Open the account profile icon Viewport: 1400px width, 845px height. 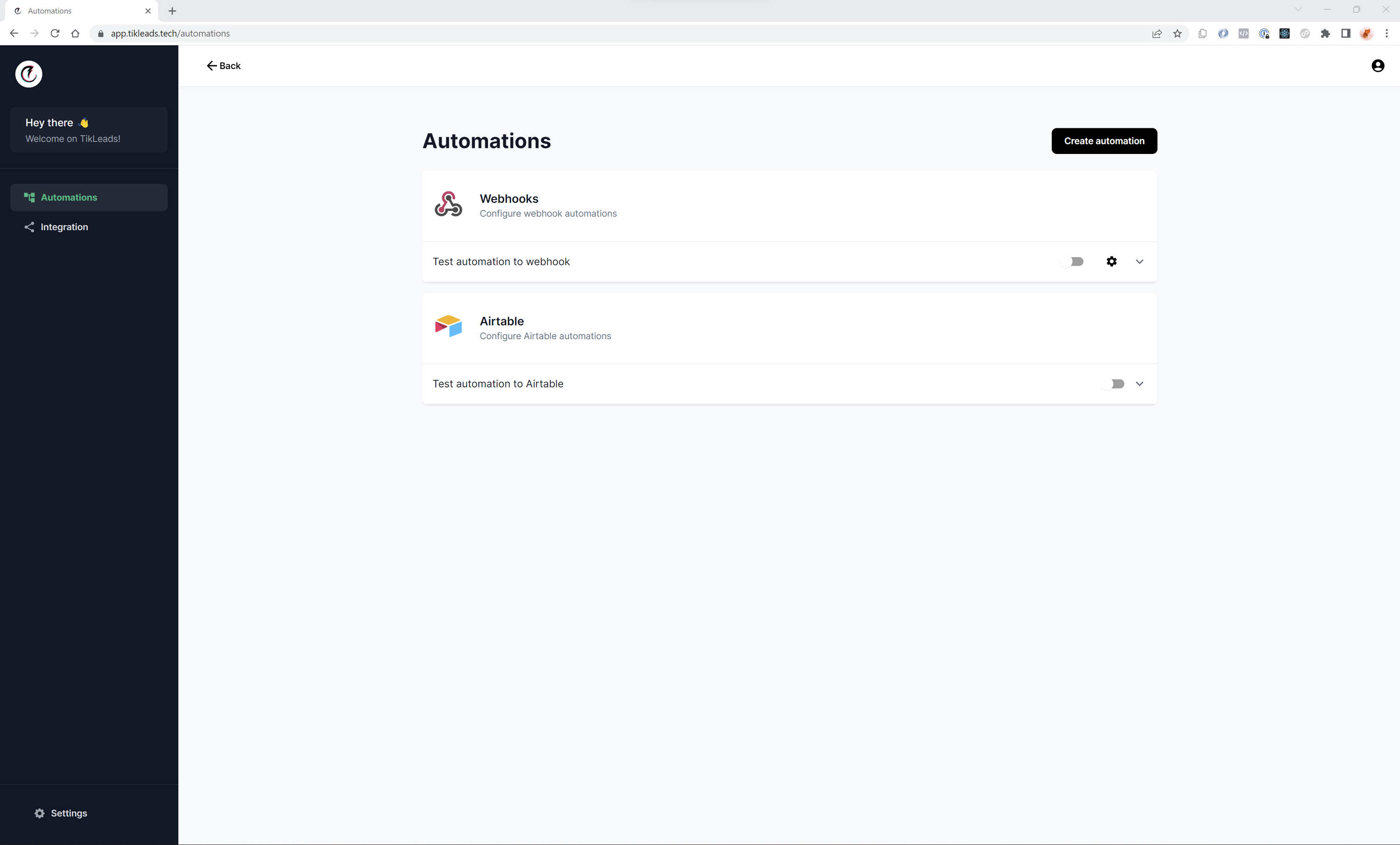tap(1377, 65)
